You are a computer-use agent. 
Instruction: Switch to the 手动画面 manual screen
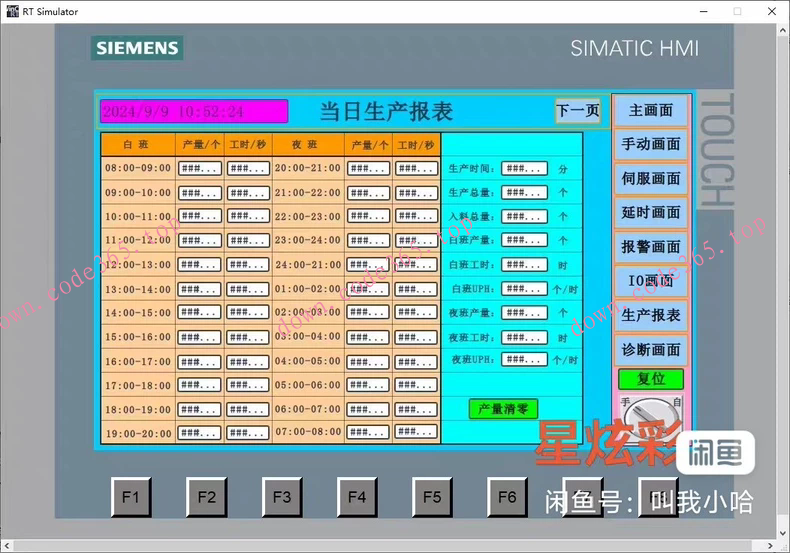651,144
